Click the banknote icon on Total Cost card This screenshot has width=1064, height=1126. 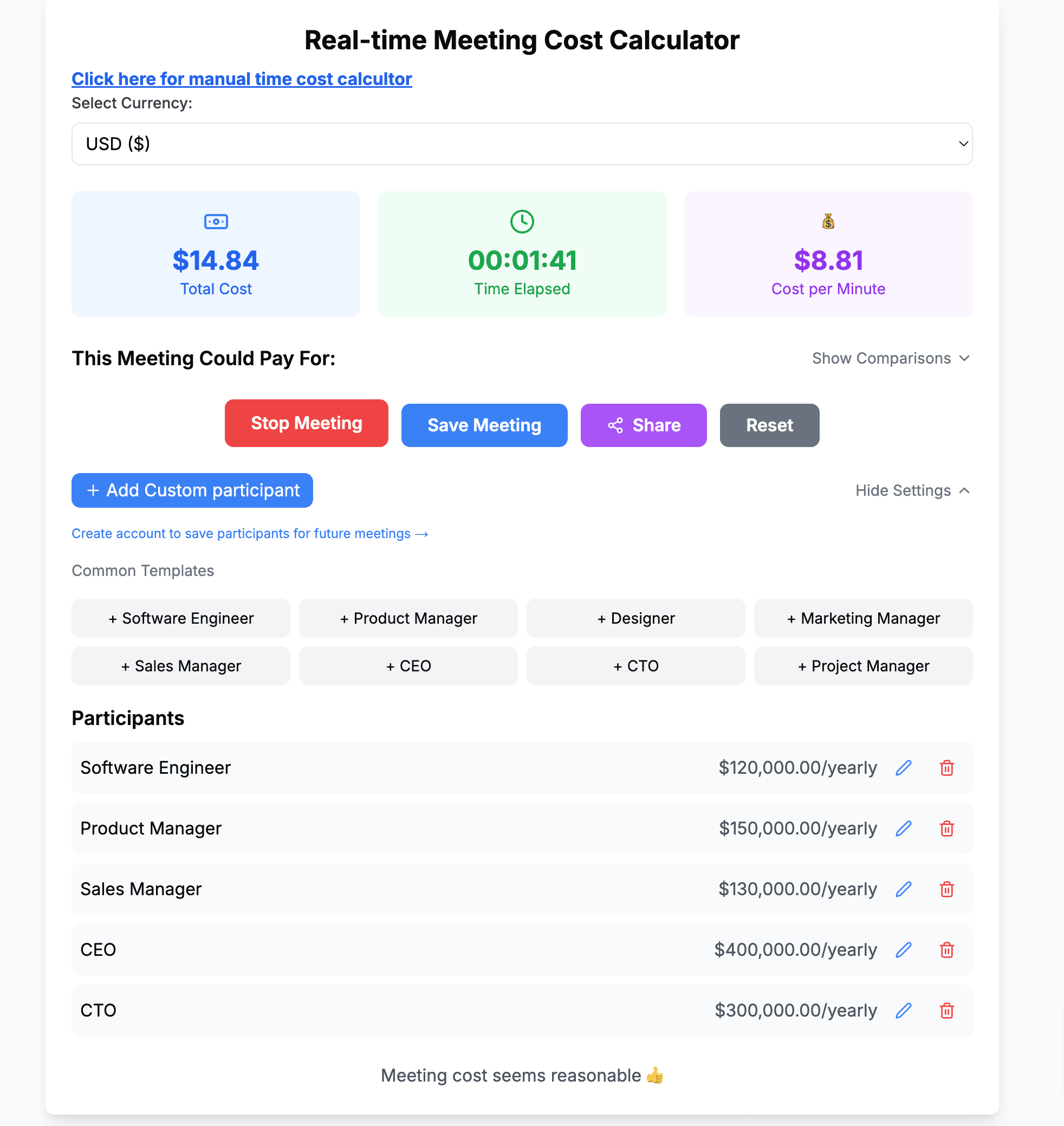point(216,222)
